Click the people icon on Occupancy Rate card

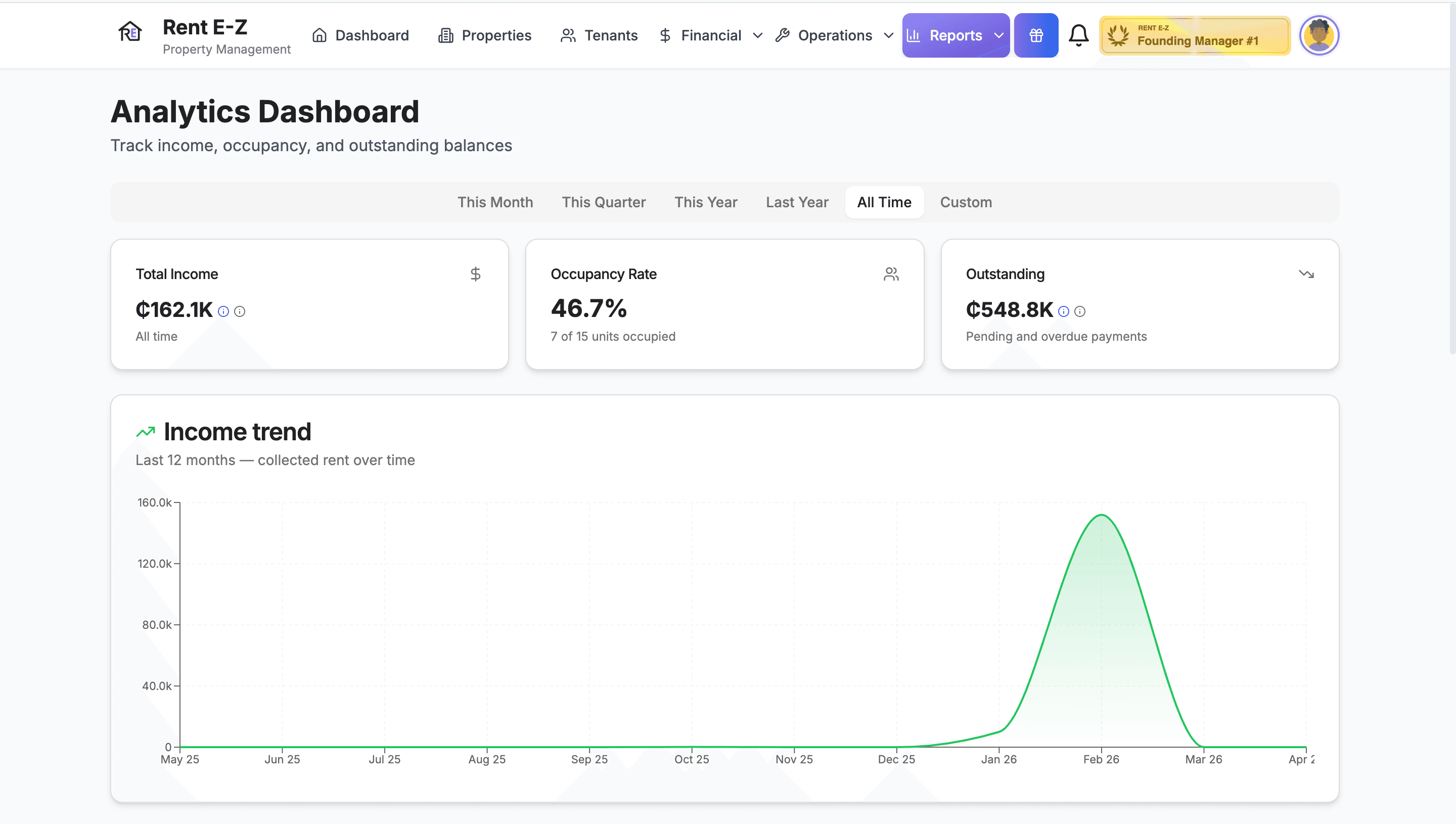coord(891,274)
